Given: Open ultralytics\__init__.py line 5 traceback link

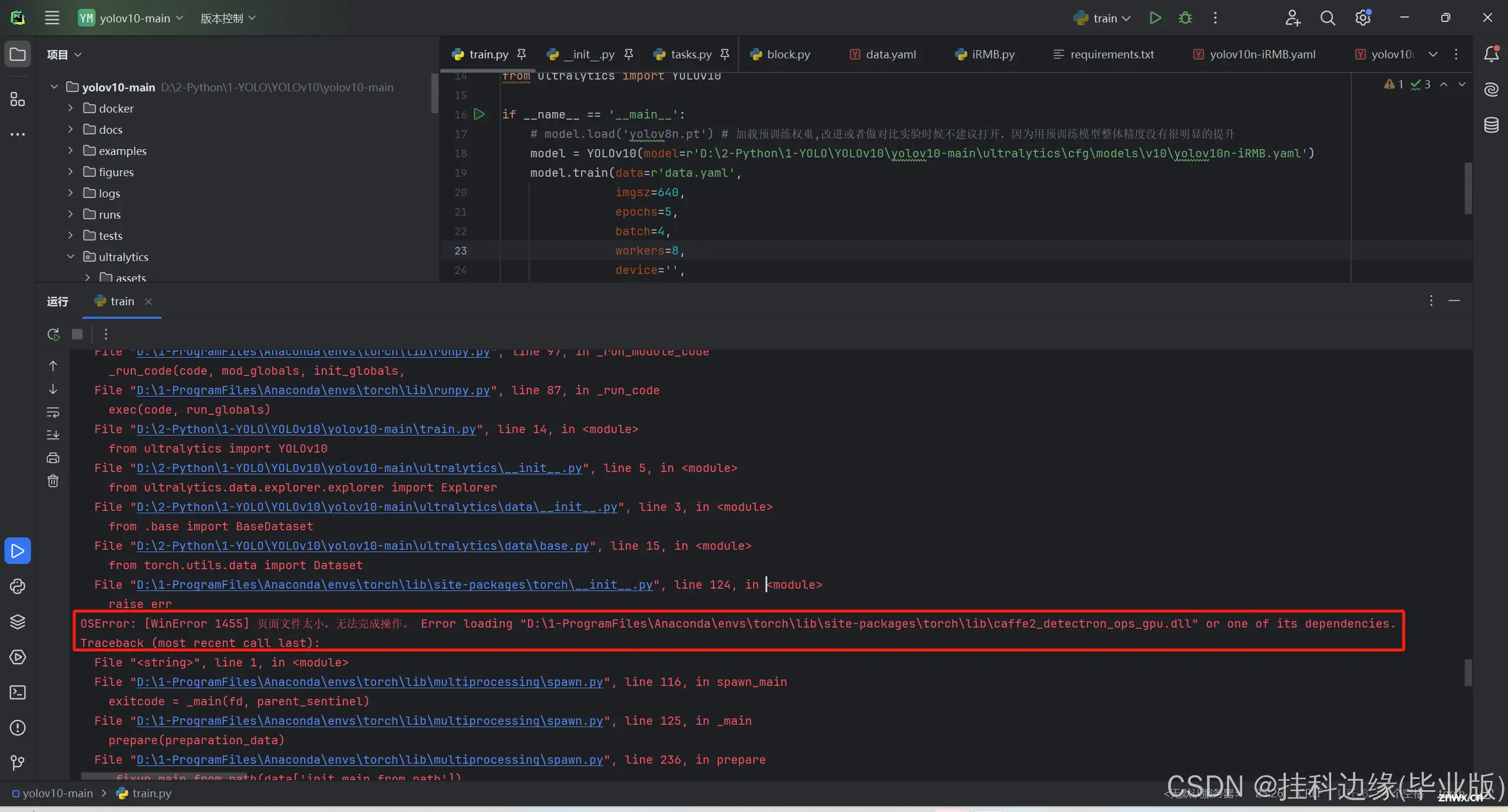Looking at the screenshot, I should tap(359, 468).
